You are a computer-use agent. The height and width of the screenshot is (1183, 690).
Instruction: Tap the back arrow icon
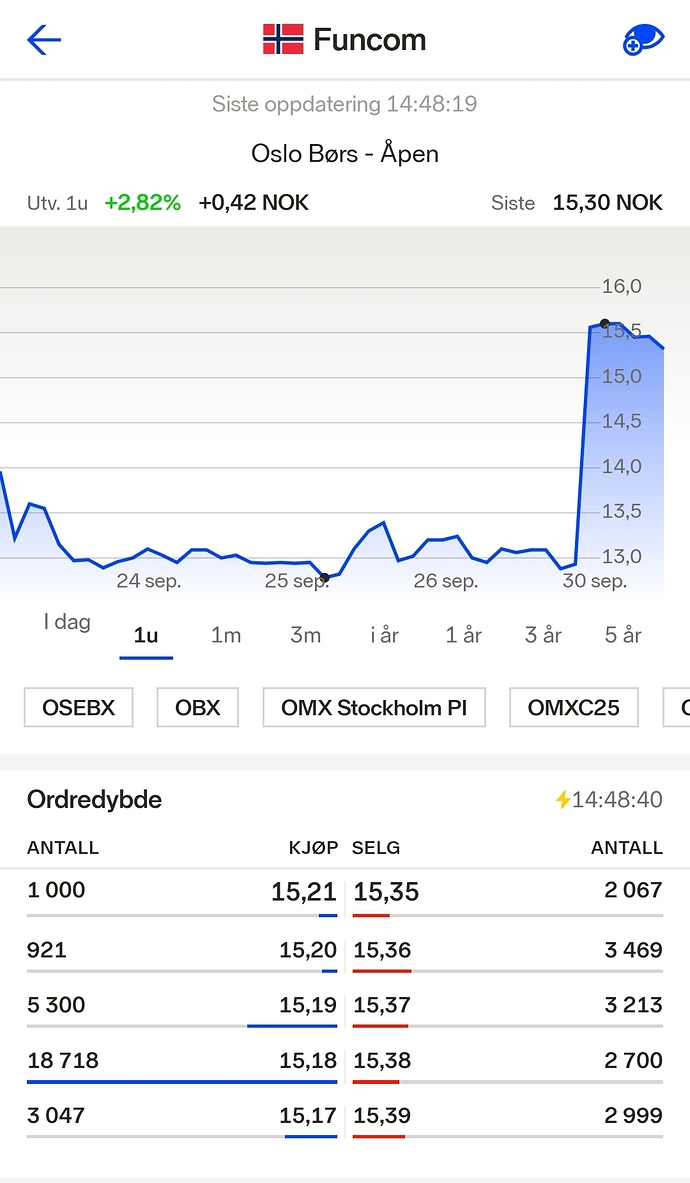click(44, 40)
